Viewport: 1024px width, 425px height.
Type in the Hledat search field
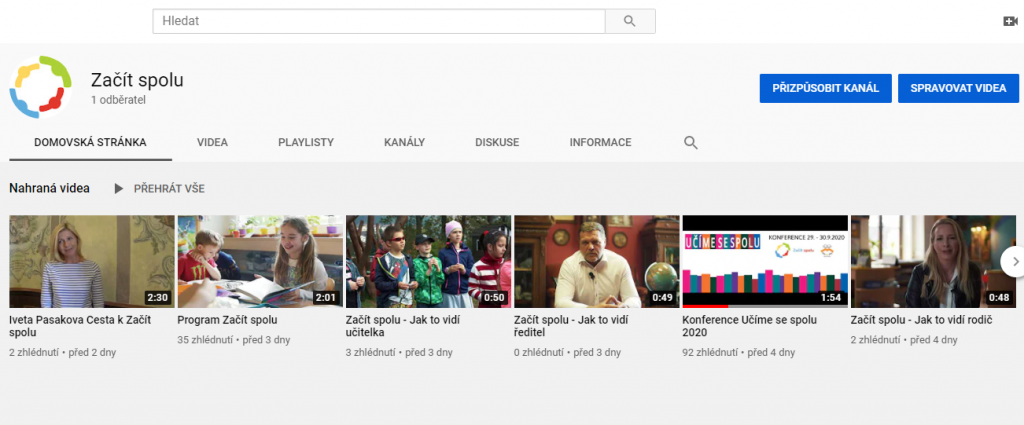pos(379,21)
